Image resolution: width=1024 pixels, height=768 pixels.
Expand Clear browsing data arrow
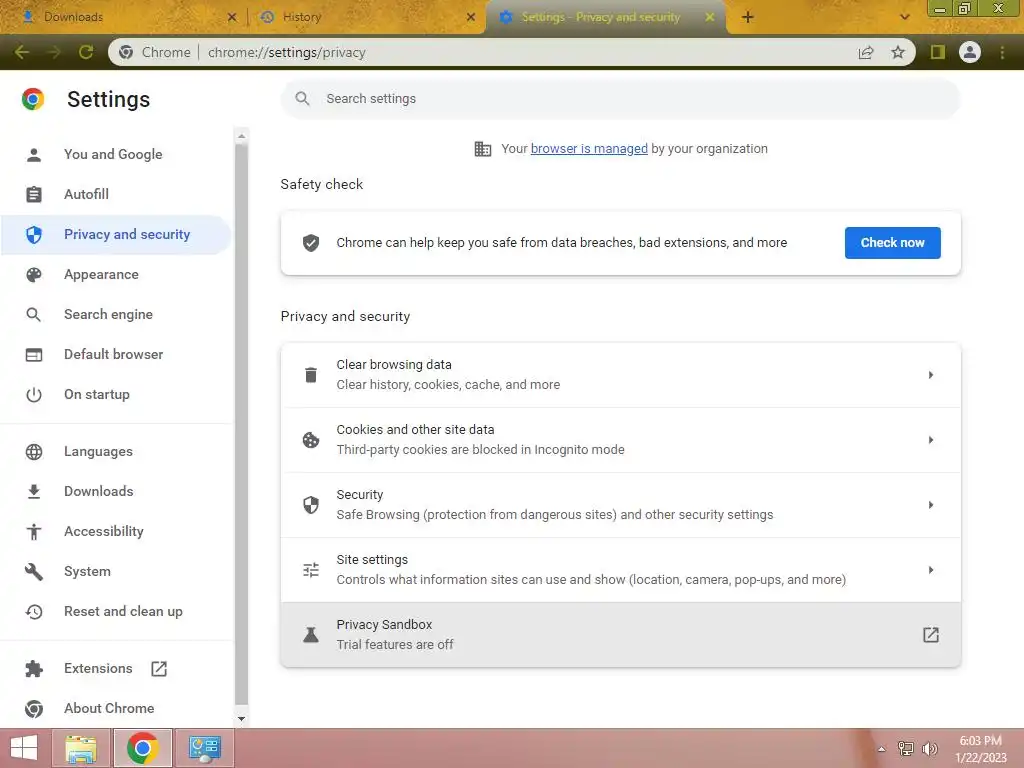pos(931,375)
